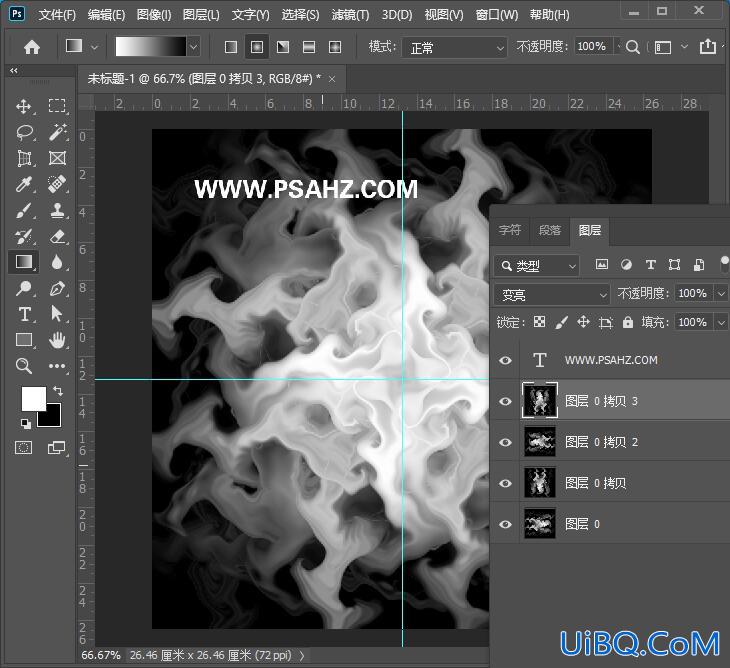This screenshot has height=668, width=730.
Task: Select the Rectangle shape tool
Action: (x=24, y=340)
